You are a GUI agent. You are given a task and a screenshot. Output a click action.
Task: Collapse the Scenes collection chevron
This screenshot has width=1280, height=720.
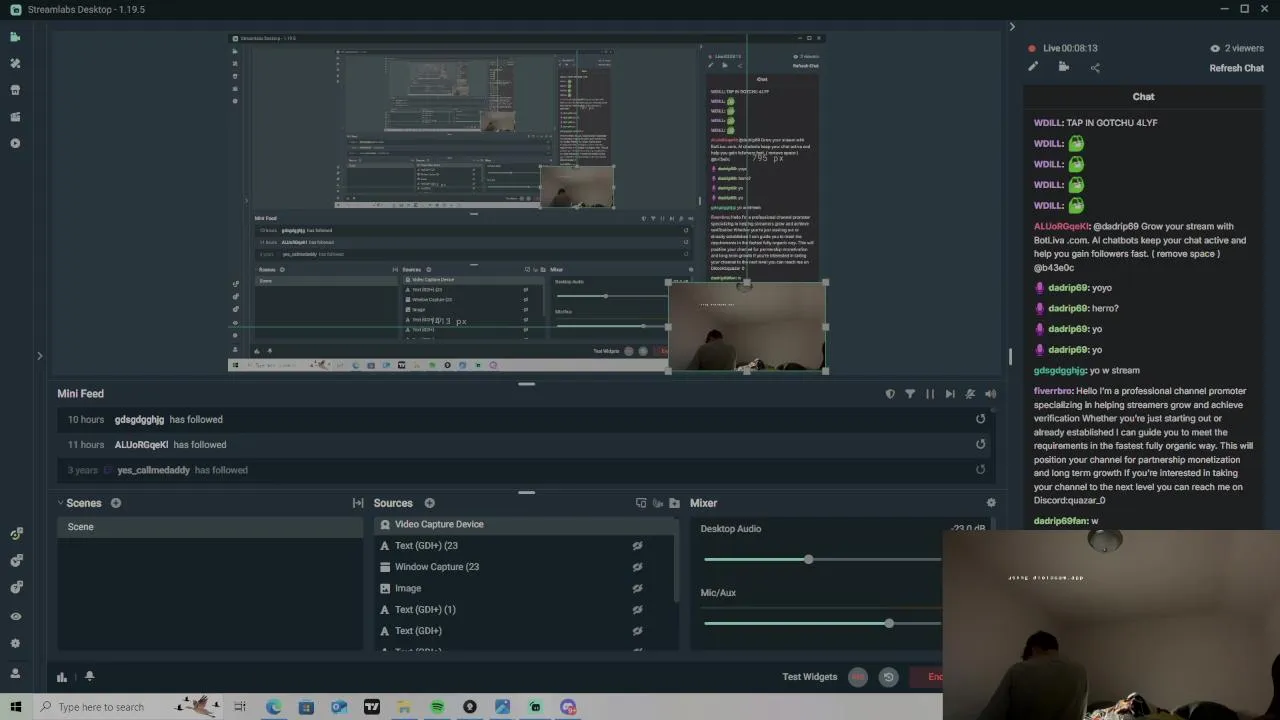[x=60, y=503]
